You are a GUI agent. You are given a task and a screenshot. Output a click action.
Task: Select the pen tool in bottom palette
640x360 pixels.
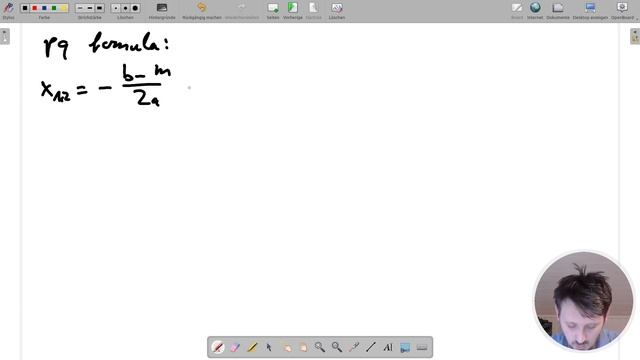point(218,347)
